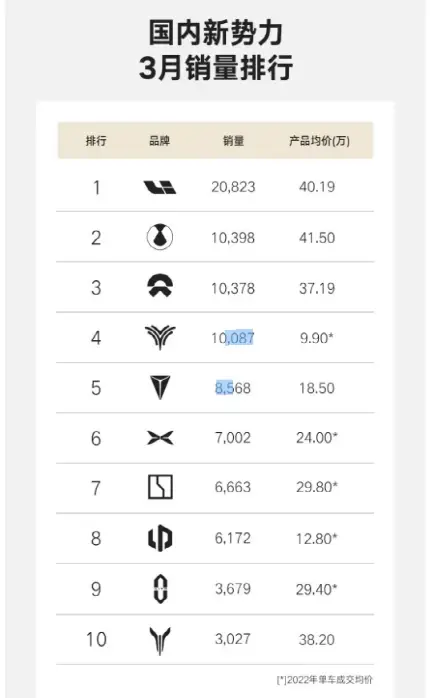Image resolution: width=430 pixels, height=698 pixels.
Task: Click the 品牌 column header
Action: [159, 141]
